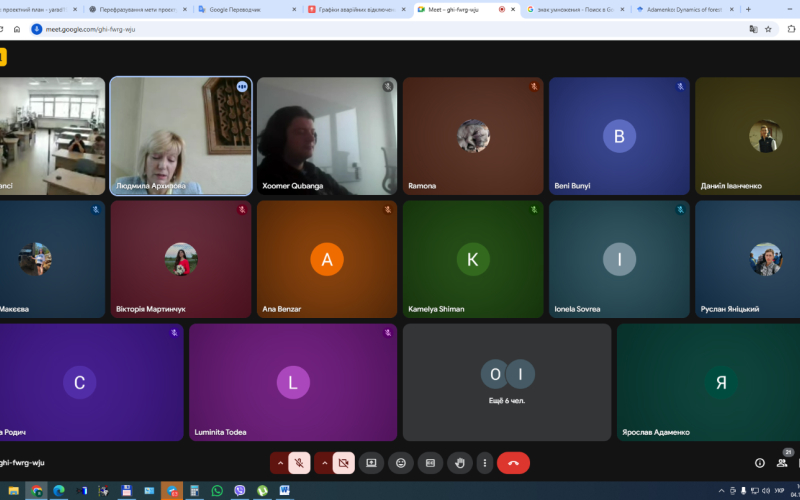Click the 'Ещё 6 чел.' participants tile
This screenshot has width=800, height=500.
pyautogui.click(x=506, y=381)
